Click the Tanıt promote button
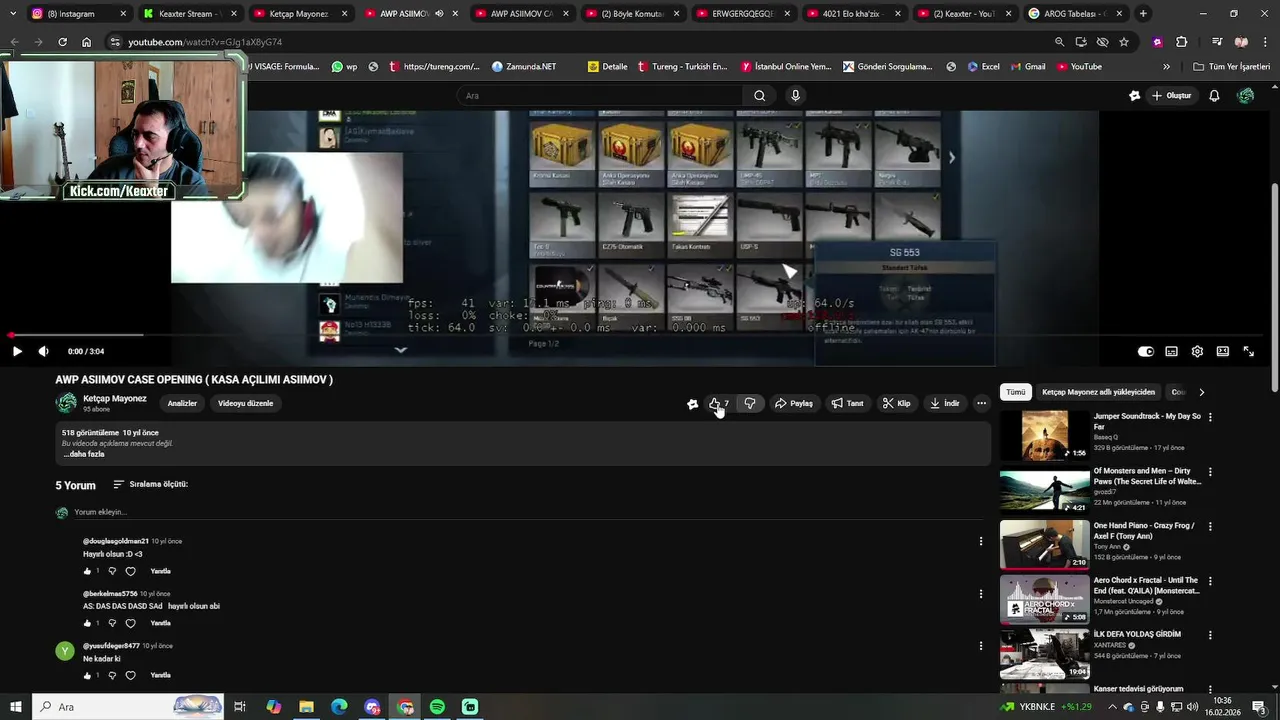Viewport: 1280px width, 720px height. pos(847,403)
